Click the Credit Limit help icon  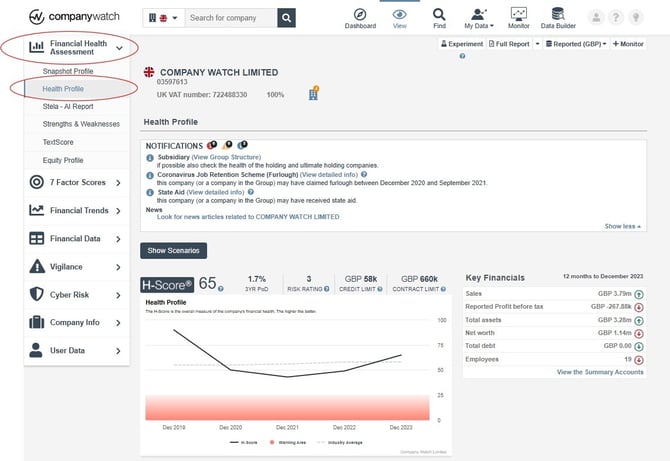(x=380, y=289)
